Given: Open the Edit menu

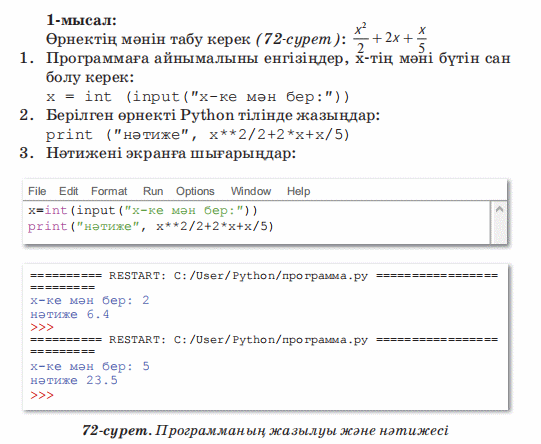Looking at the screenshot, I should tap(68, 191).
